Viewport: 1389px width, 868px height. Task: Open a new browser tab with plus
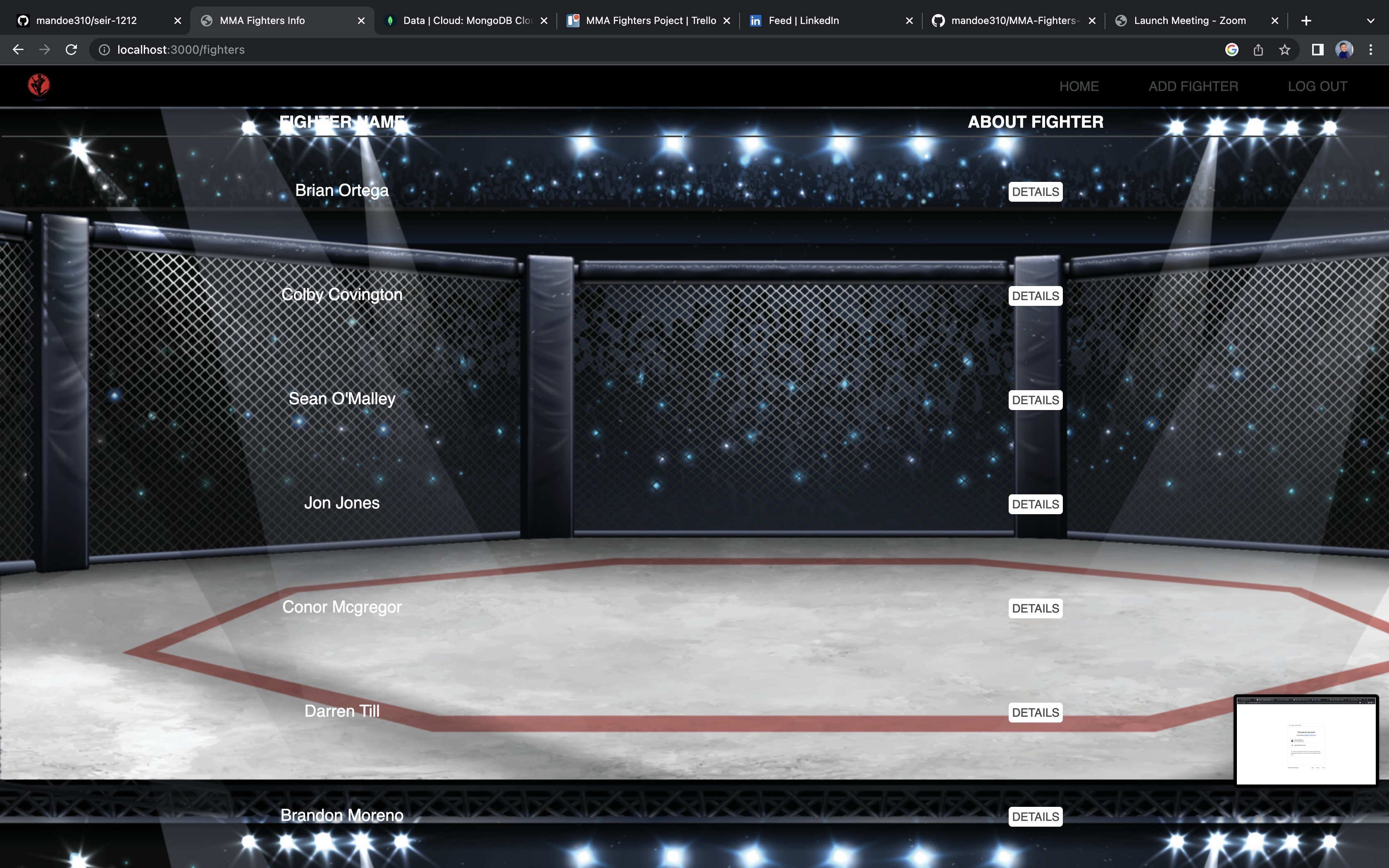1306,21
